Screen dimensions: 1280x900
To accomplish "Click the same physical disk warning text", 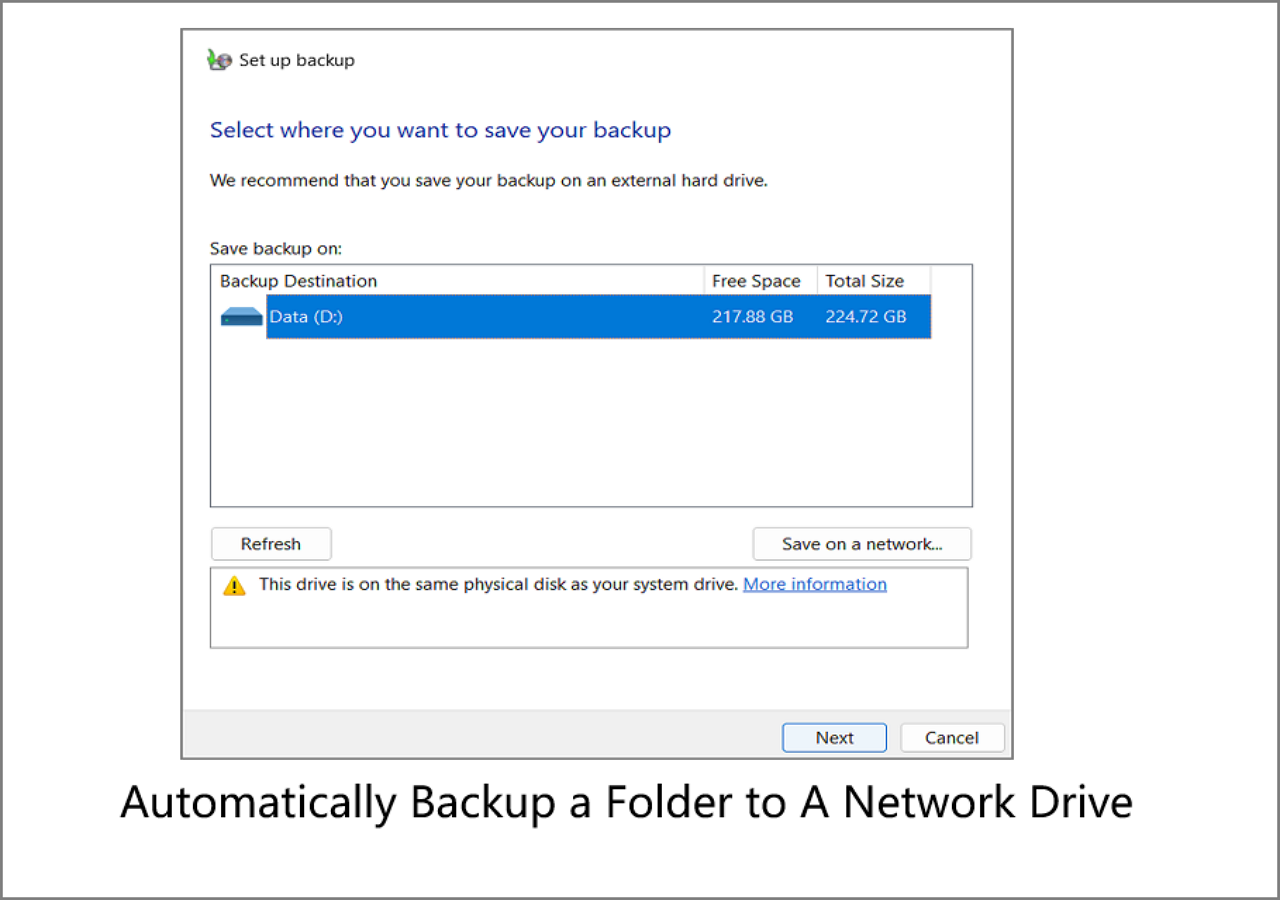I will pos(498,584).
